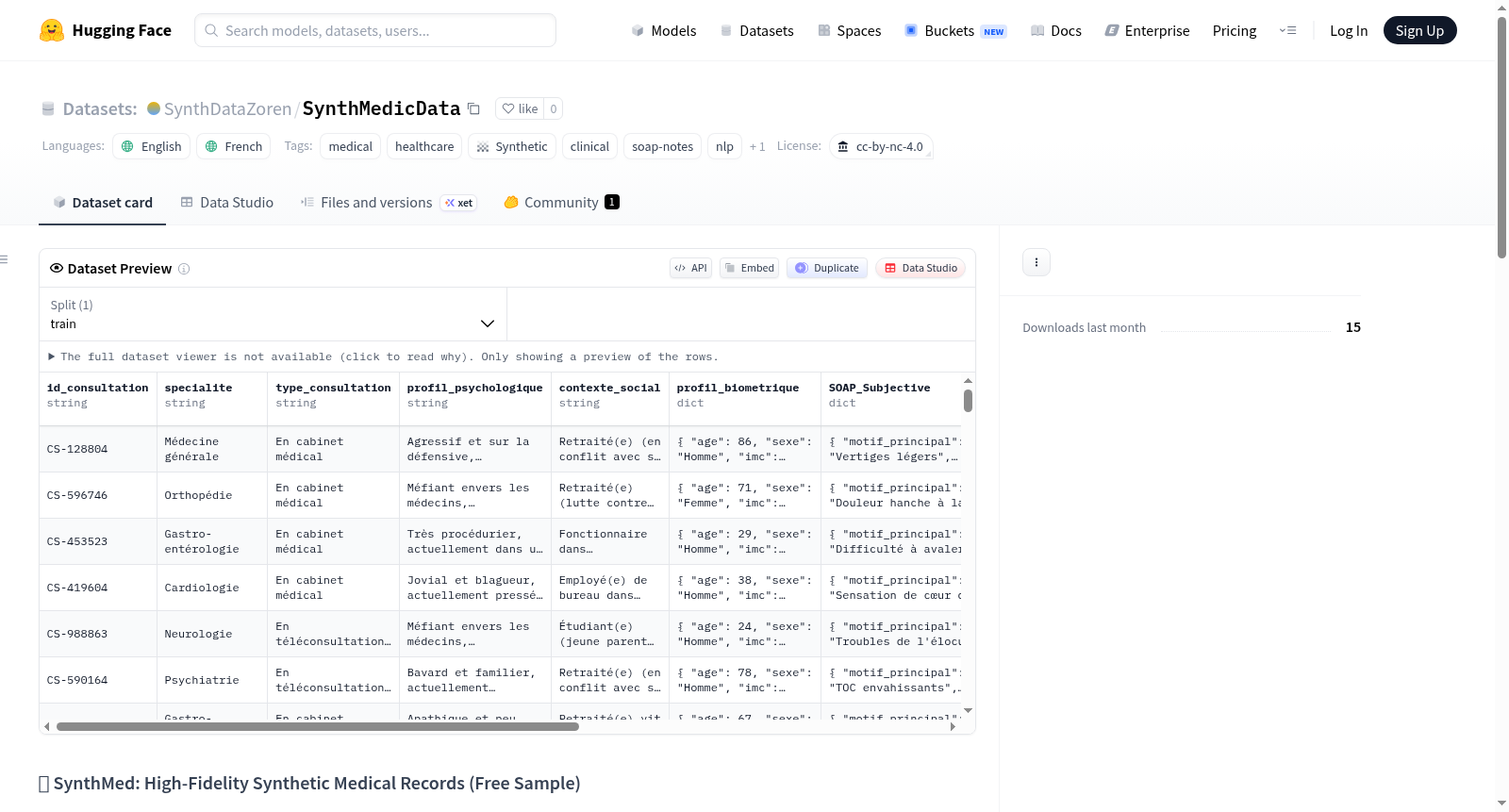This screenshot has height=812, width=1509.
Task: Open Community discussion count badge
Action: pyautogui.click(x=612, y=202)
